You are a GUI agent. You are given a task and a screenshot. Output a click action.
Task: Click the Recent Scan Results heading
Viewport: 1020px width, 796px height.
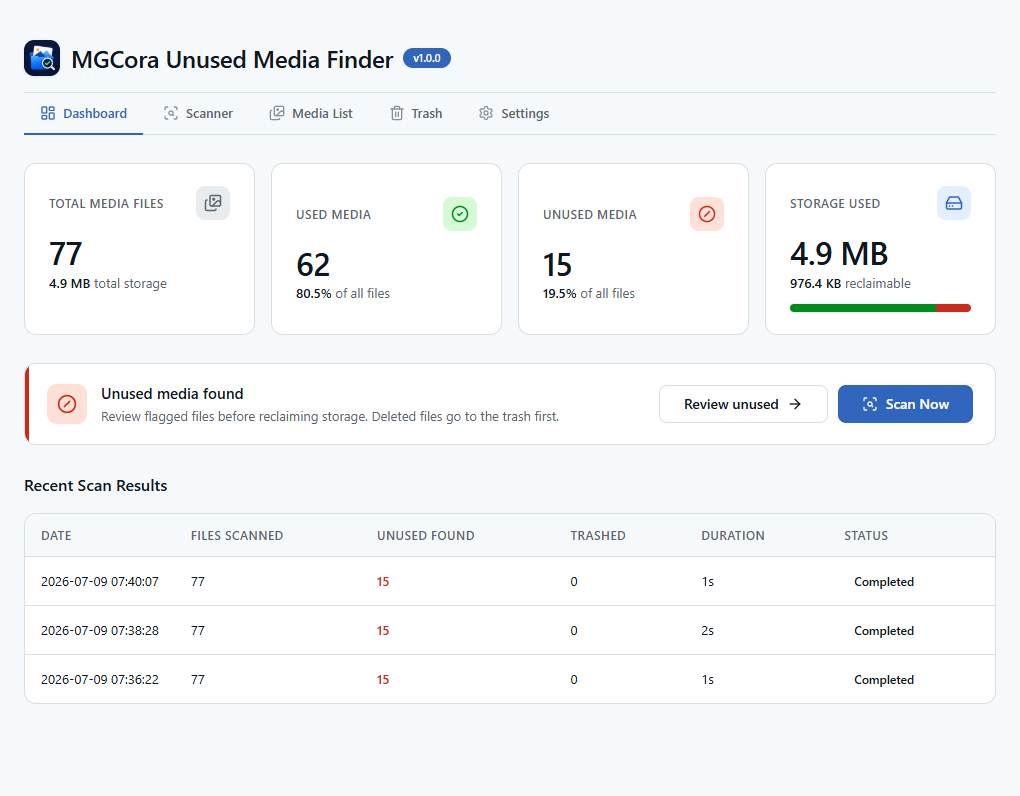coord(96,486)
